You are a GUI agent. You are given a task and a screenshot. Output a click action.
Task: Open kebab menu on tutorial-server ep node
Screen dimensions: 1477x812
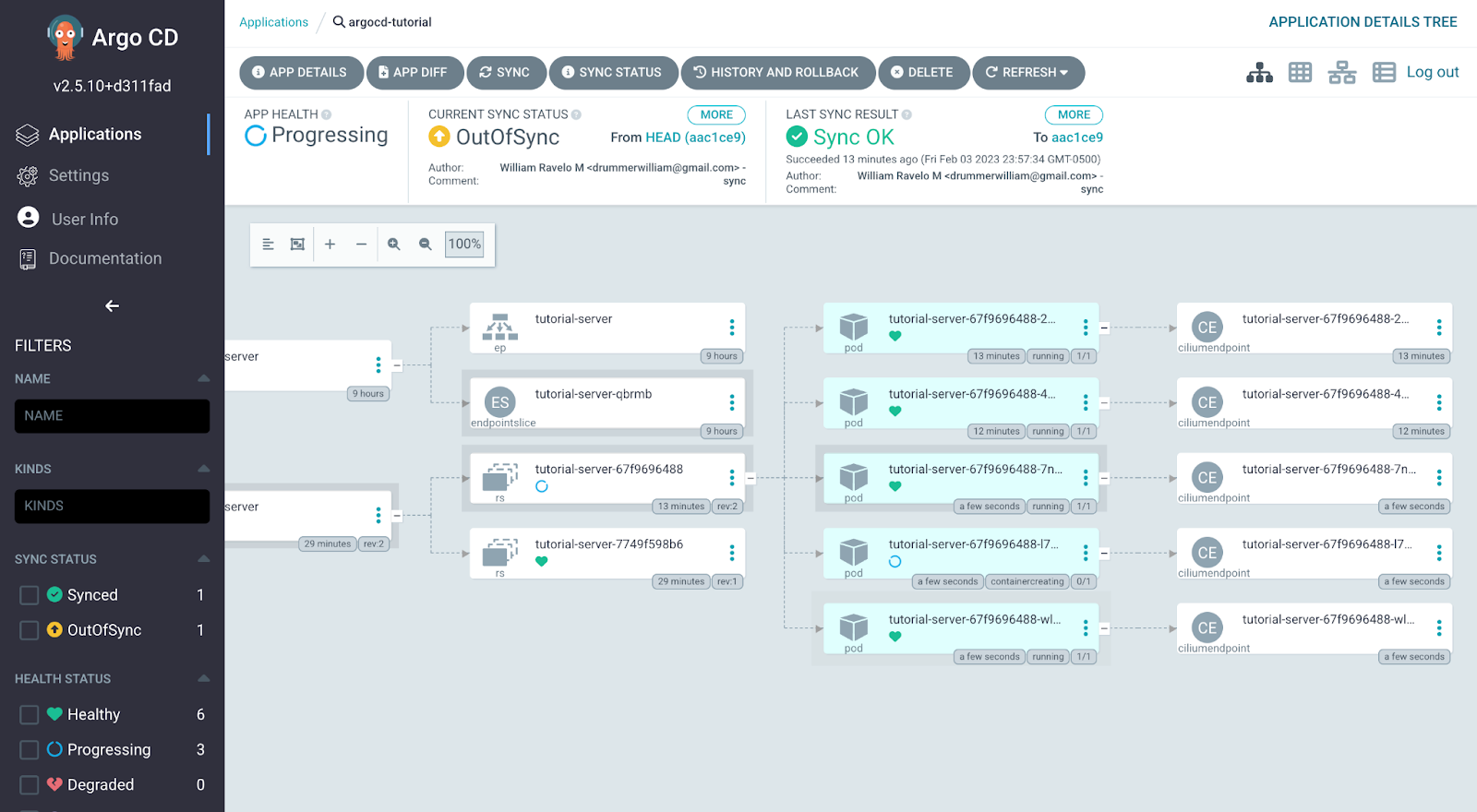click(732, 328)
